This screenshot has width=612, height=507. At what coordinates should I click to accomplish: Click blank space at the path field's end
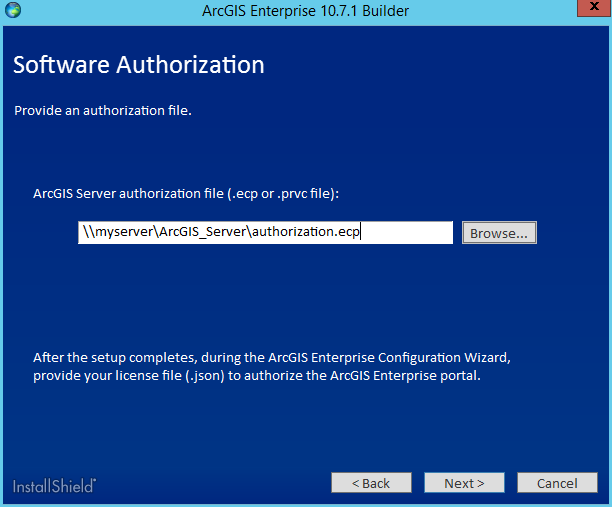(410, 233)
